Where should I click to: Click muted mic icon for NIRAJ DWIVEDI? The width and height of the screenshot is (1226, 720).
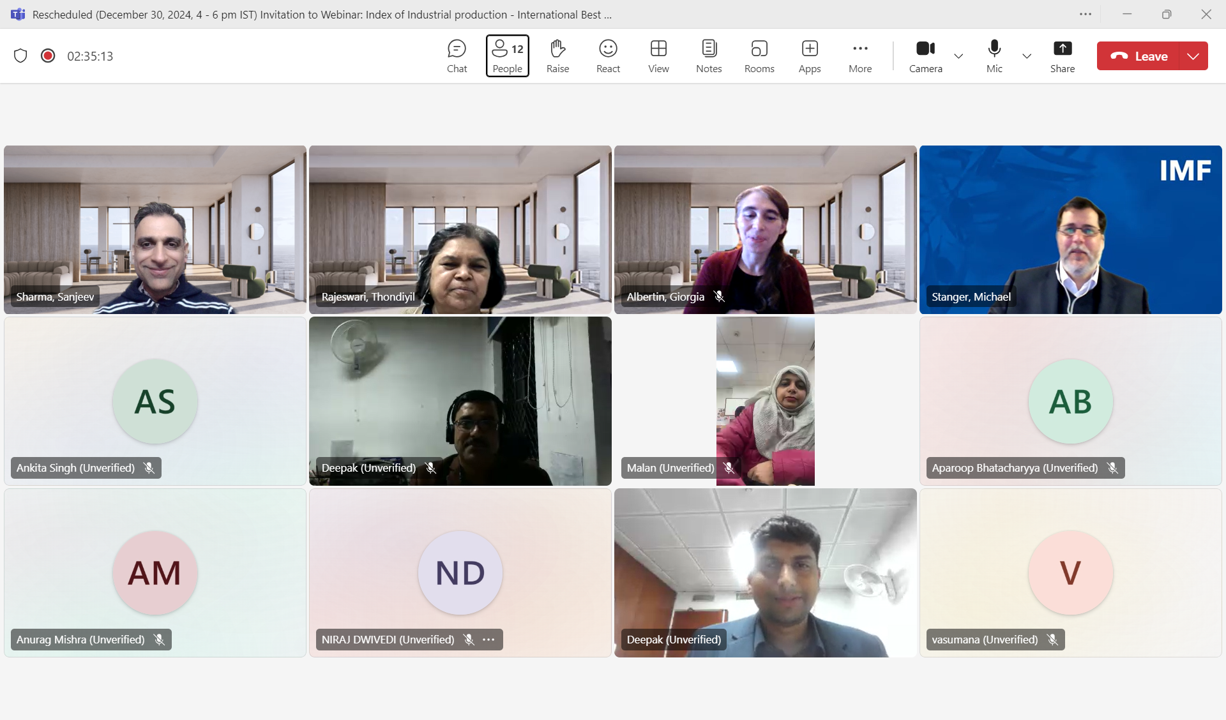click(x=468, y=640)
